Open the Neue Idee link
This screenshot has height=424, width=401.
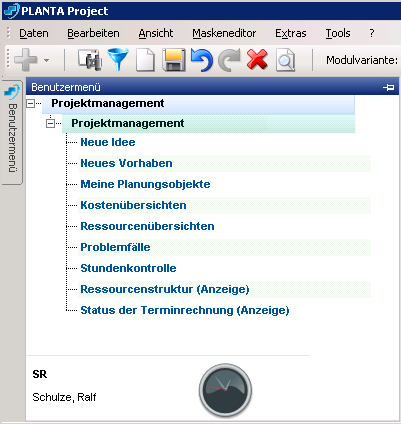[108, 142]
